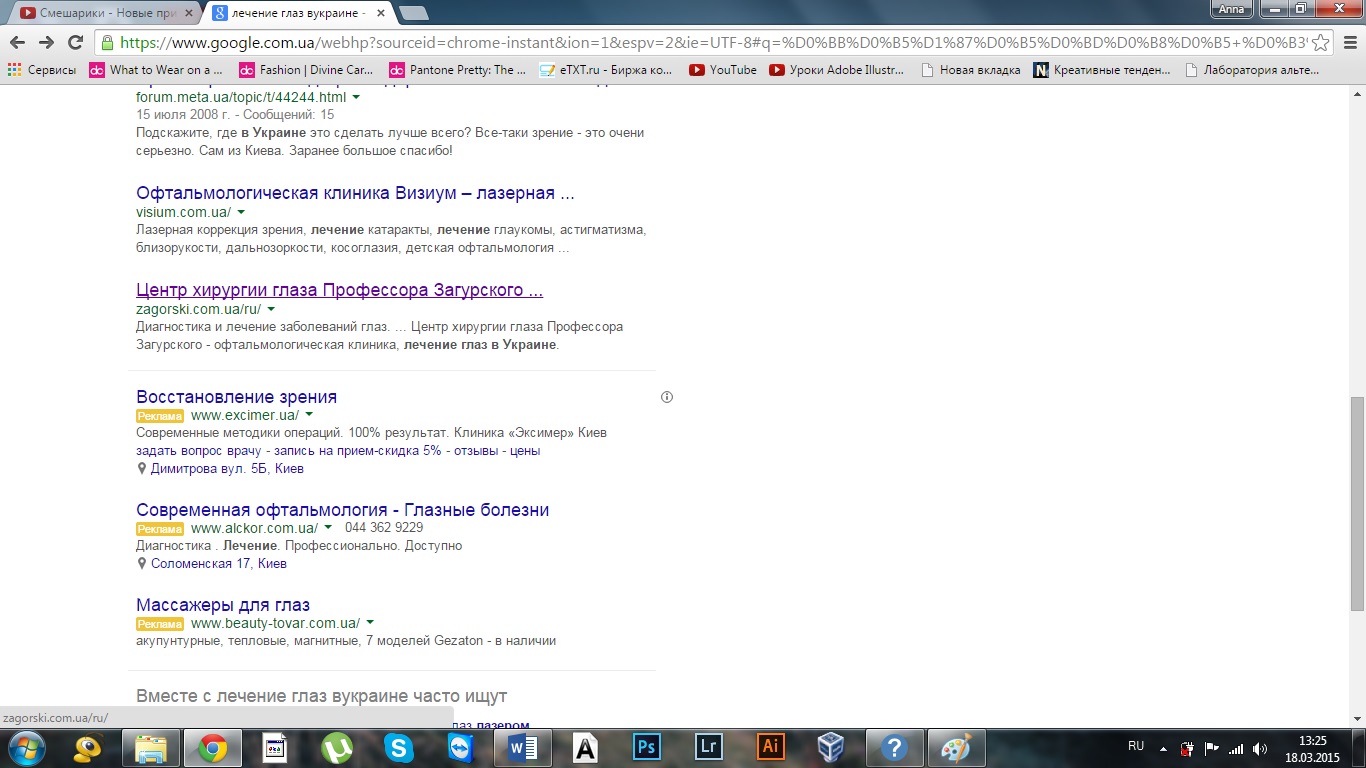1366x768 pixels.
Task: Open the YouTube bookmark
Action: point(723,70)
